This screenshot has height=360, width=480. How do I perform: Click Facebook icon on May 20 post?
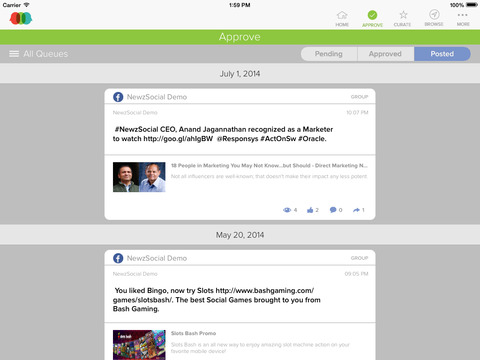(x=118, y=258)
